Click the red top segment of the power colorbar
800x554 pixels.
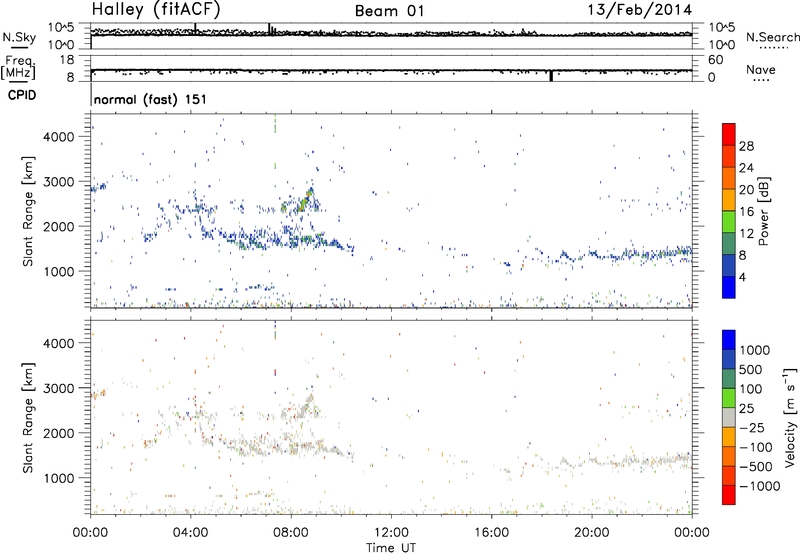[729, 134]
